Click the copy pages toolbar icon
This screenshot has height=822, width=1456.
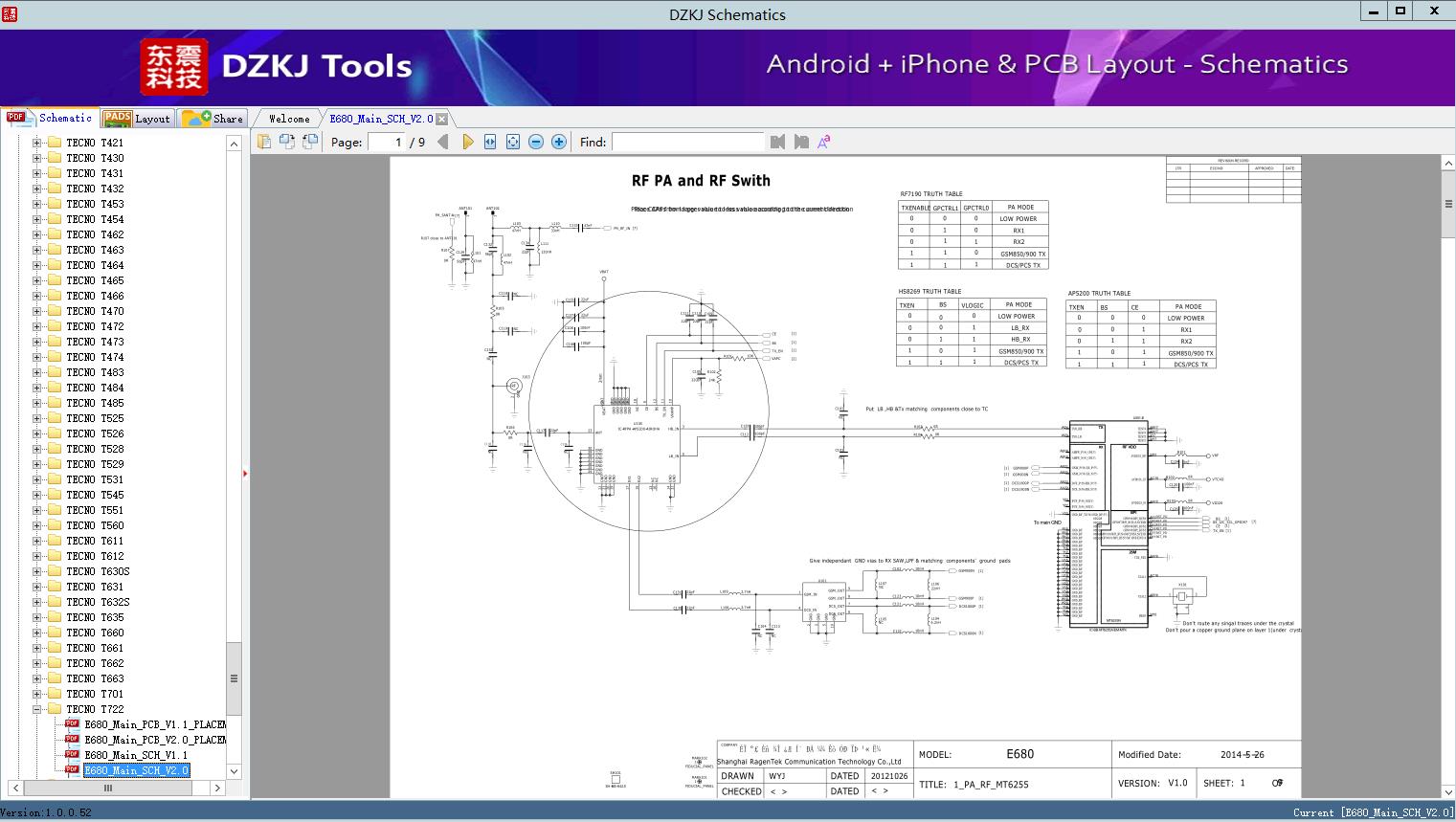point(264,142)
